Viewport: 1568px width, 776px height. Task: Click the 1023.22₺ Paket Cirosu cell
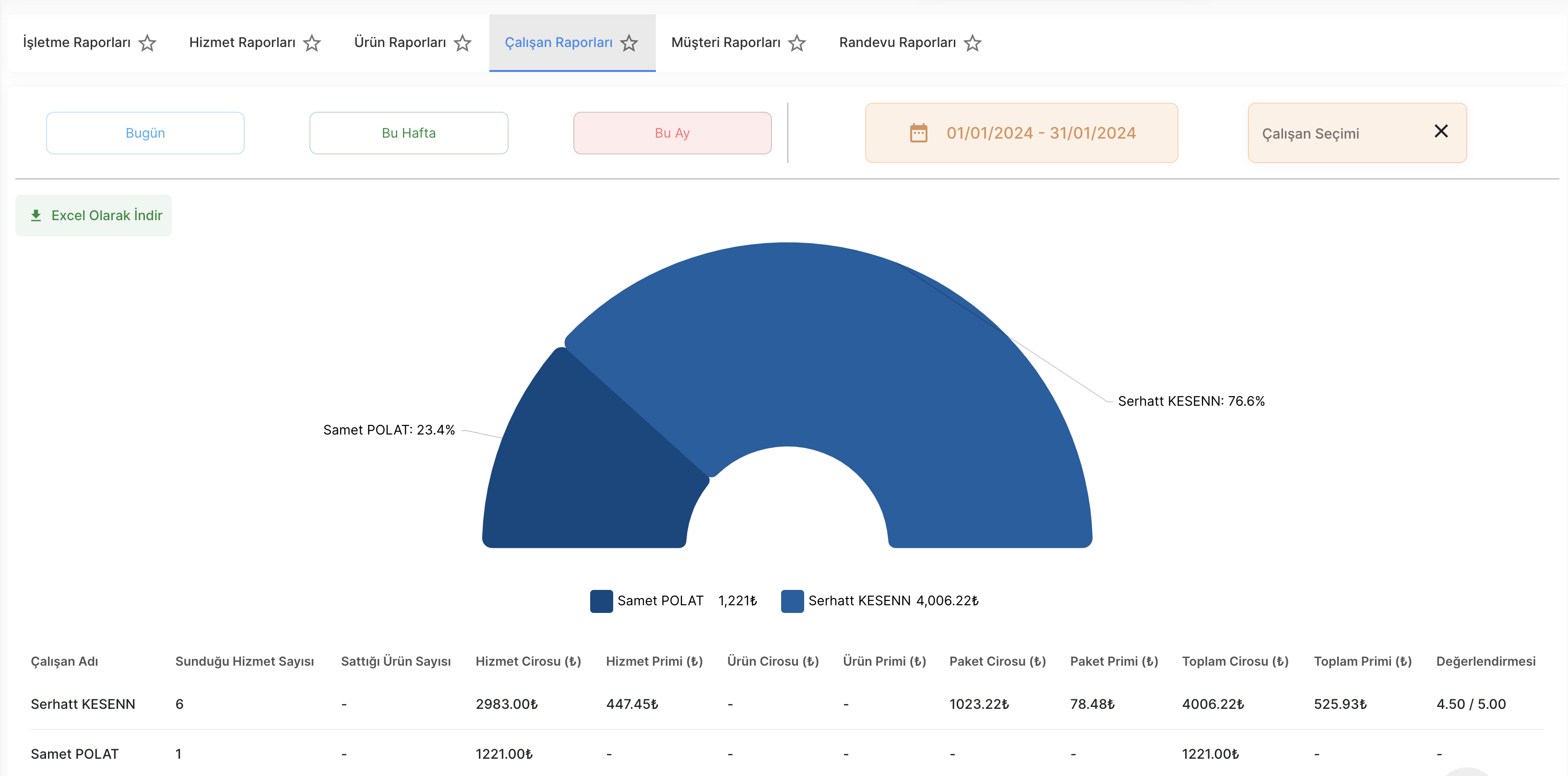979,704
